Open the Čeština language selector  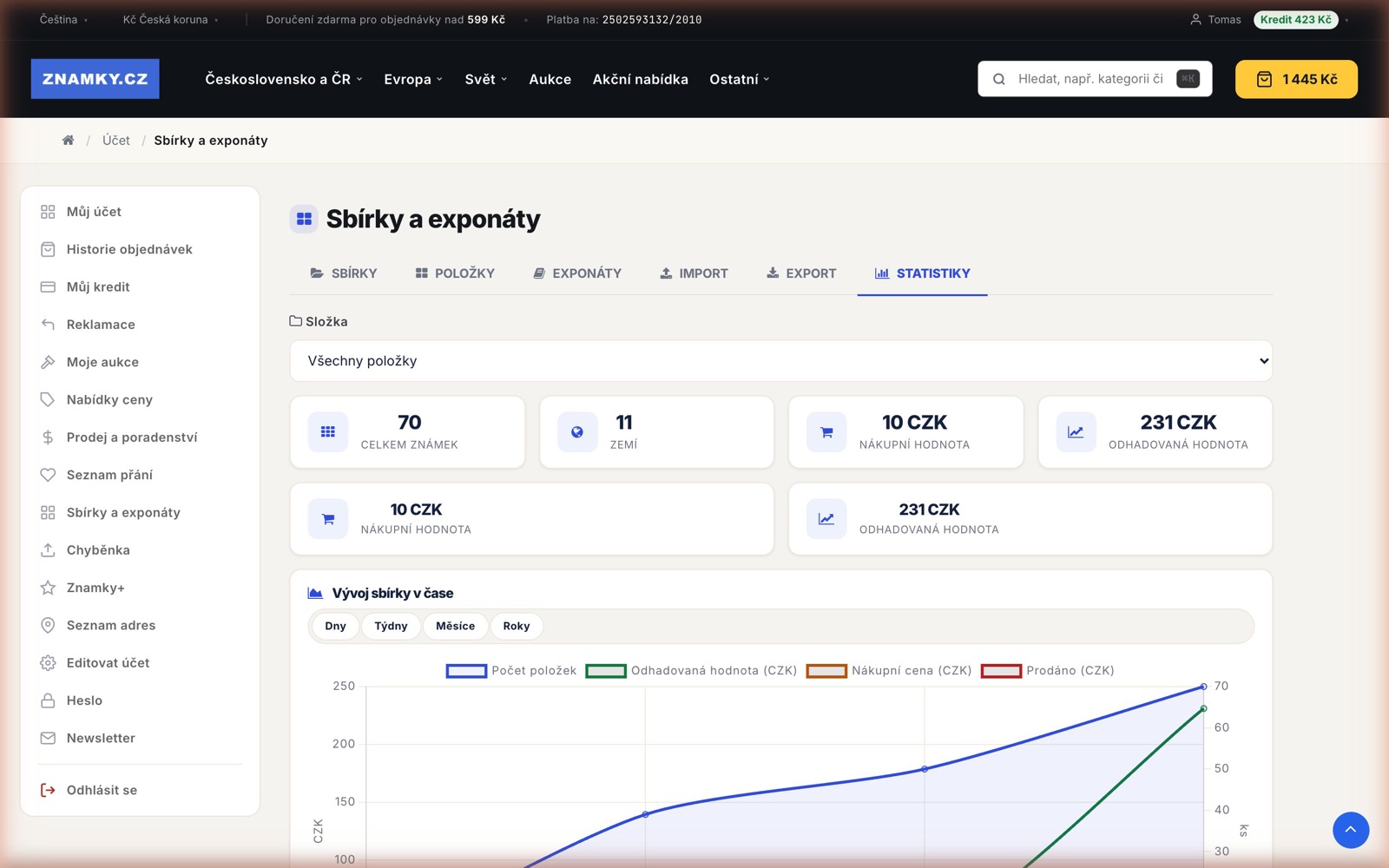tap(63, 19)
